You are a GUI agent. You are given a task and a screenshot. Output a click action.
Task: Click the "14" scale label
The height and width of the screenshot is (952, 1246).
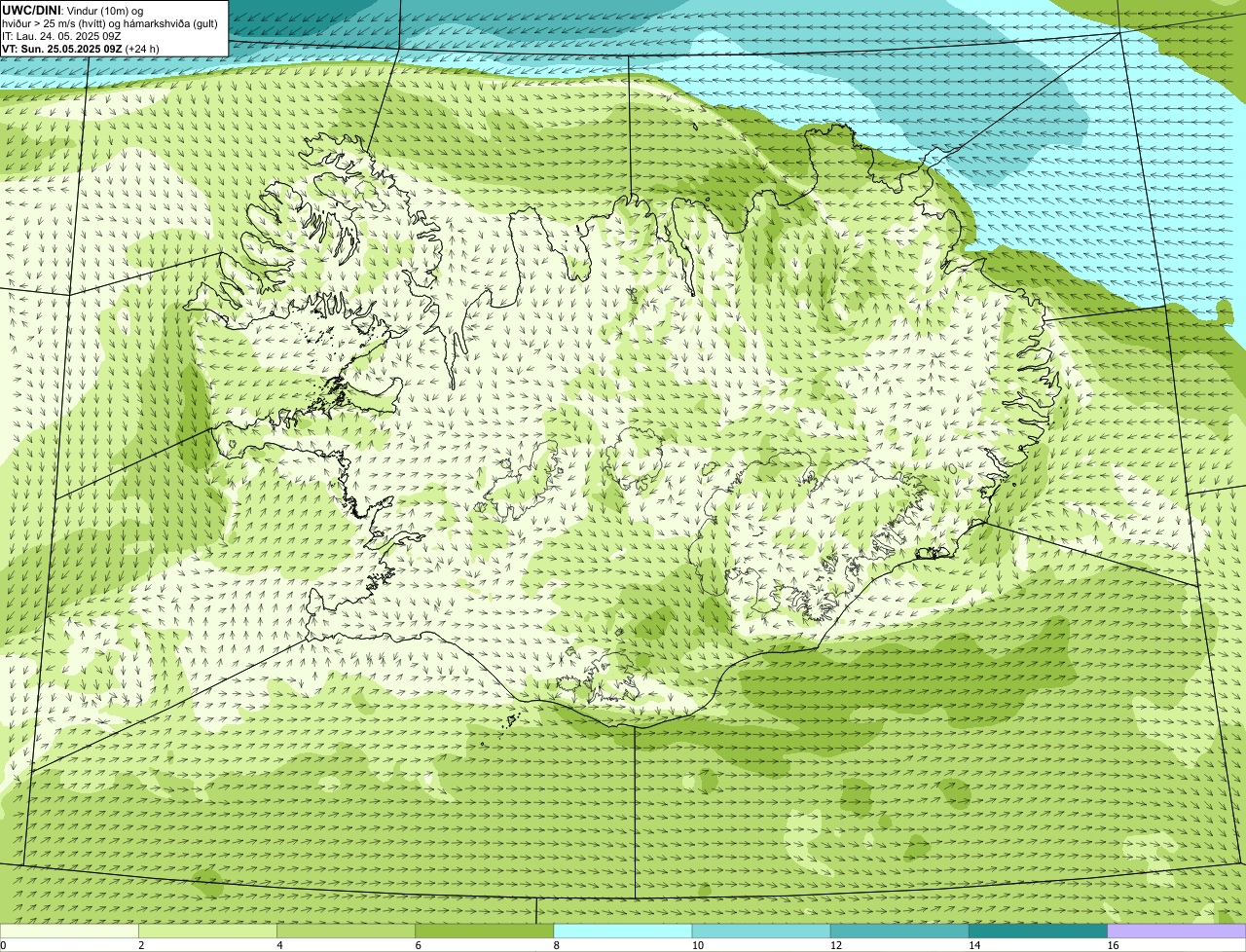tap(974, 945)
